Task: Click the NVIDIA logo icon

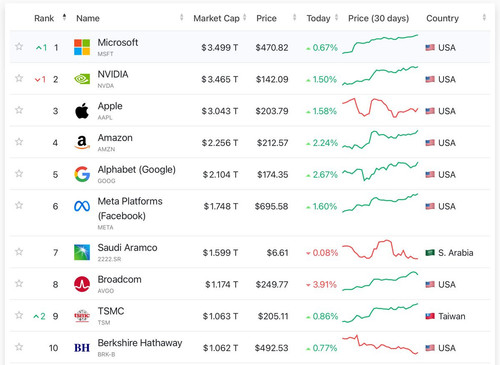Action: click(x=82, y=79)
